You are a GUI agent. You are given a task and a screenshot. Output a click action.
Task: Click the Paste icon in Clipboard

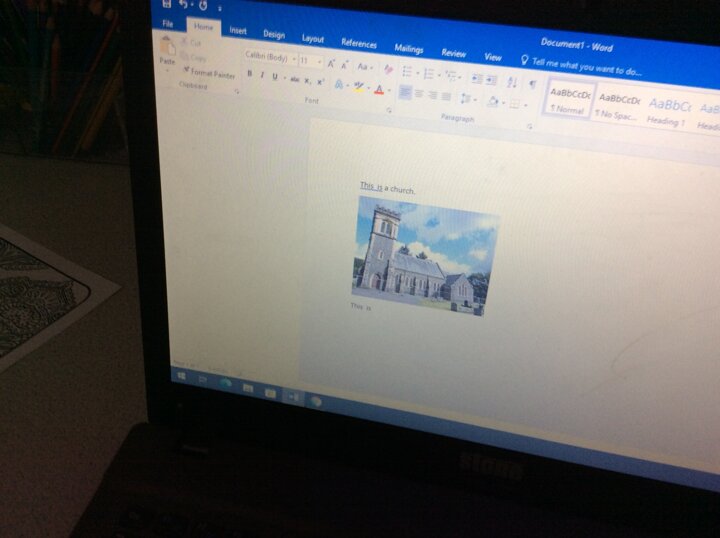[x=167, y=48]
